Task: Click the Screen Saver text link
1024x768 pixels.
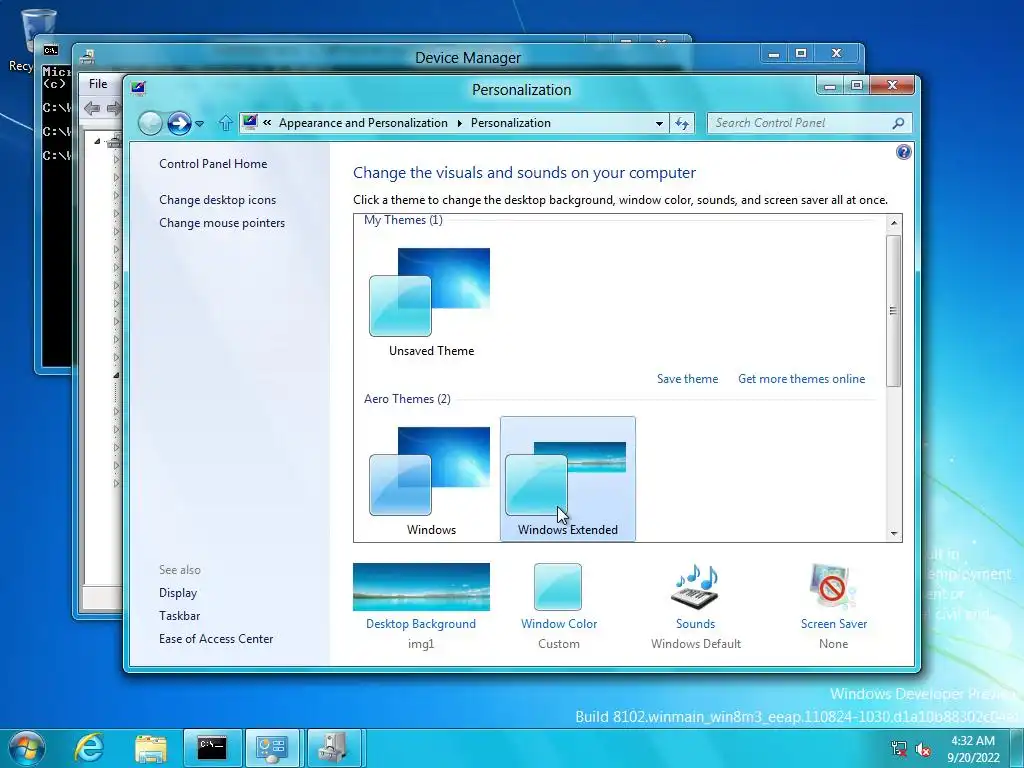Action: 834,624
